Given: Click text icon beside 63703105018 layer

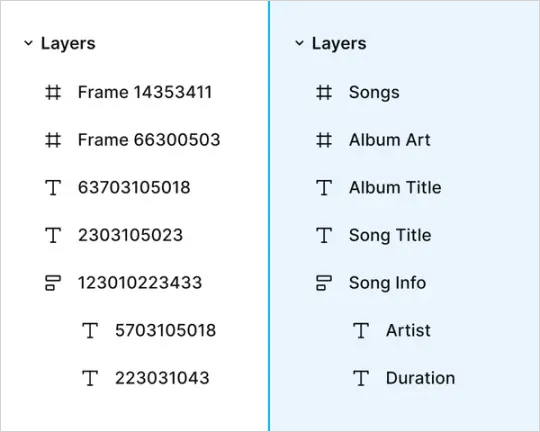Looking at the screenshot, I should pyautogui.click(x=53, y=187).
